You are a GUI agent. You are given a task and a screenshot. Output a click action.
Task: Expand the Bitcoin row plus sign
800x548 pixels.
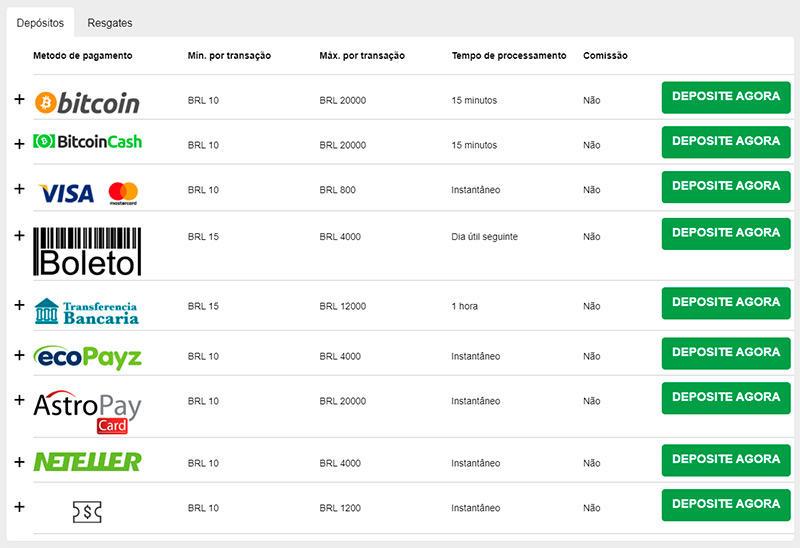pos(19,98)
